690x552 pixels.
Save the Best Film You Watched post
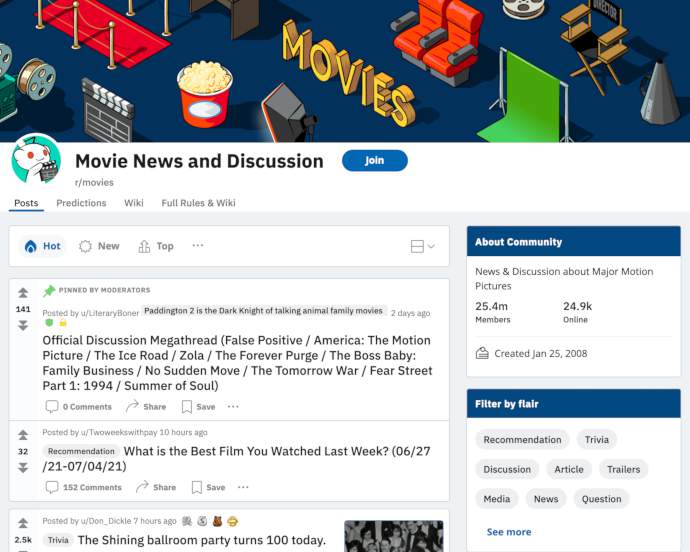209,487
